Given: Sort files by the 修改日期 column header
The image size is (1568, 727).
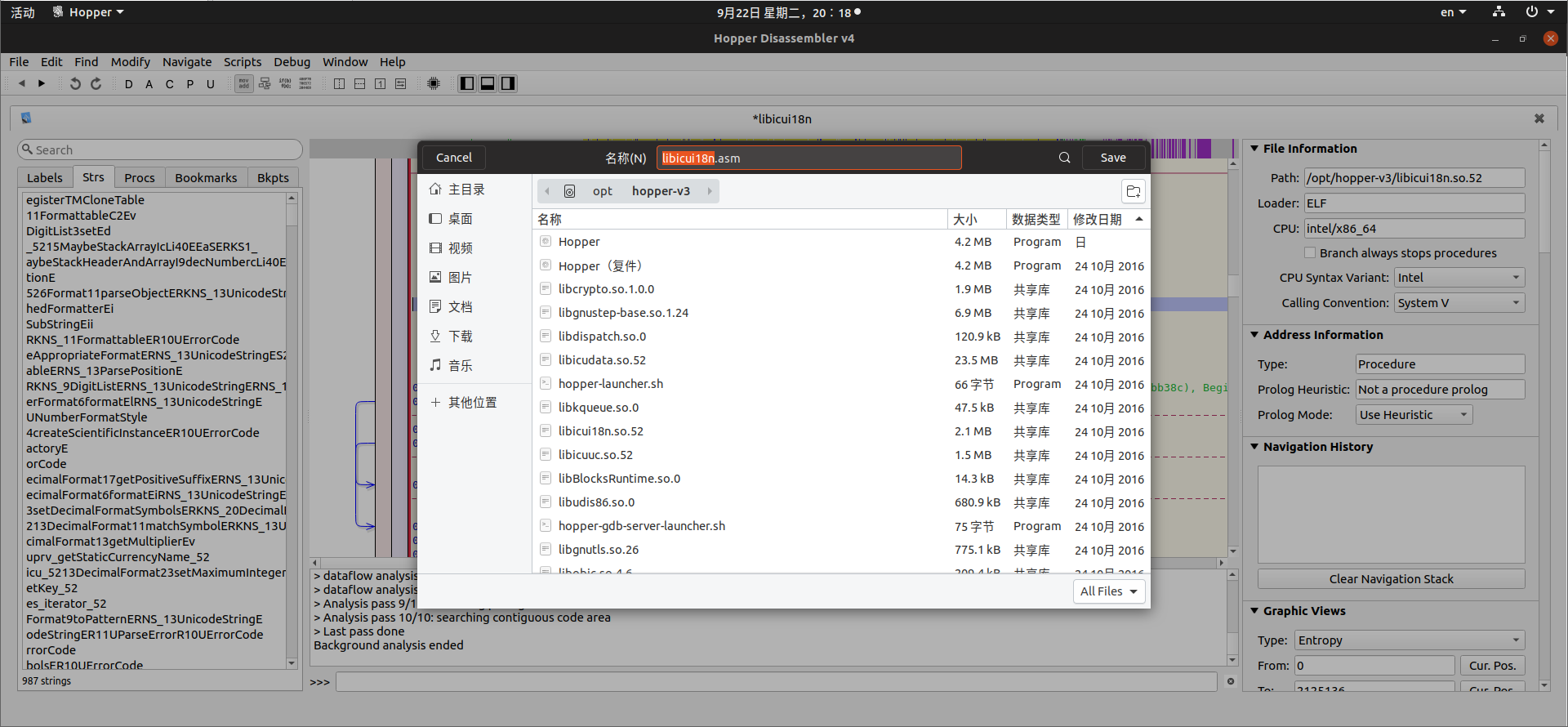Looking at the screenshot, I should [1108, 219].
